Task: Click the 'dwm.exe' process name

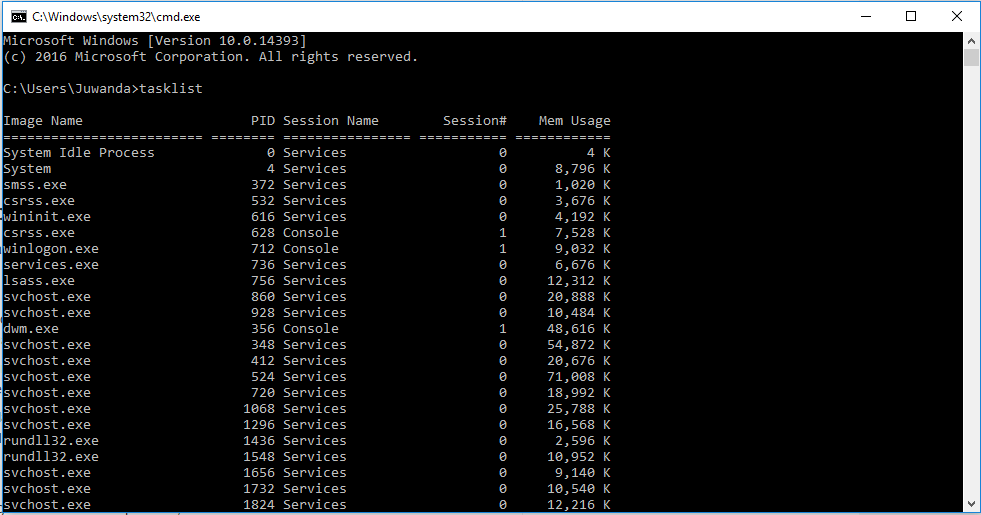Action: tap(31, 329)
